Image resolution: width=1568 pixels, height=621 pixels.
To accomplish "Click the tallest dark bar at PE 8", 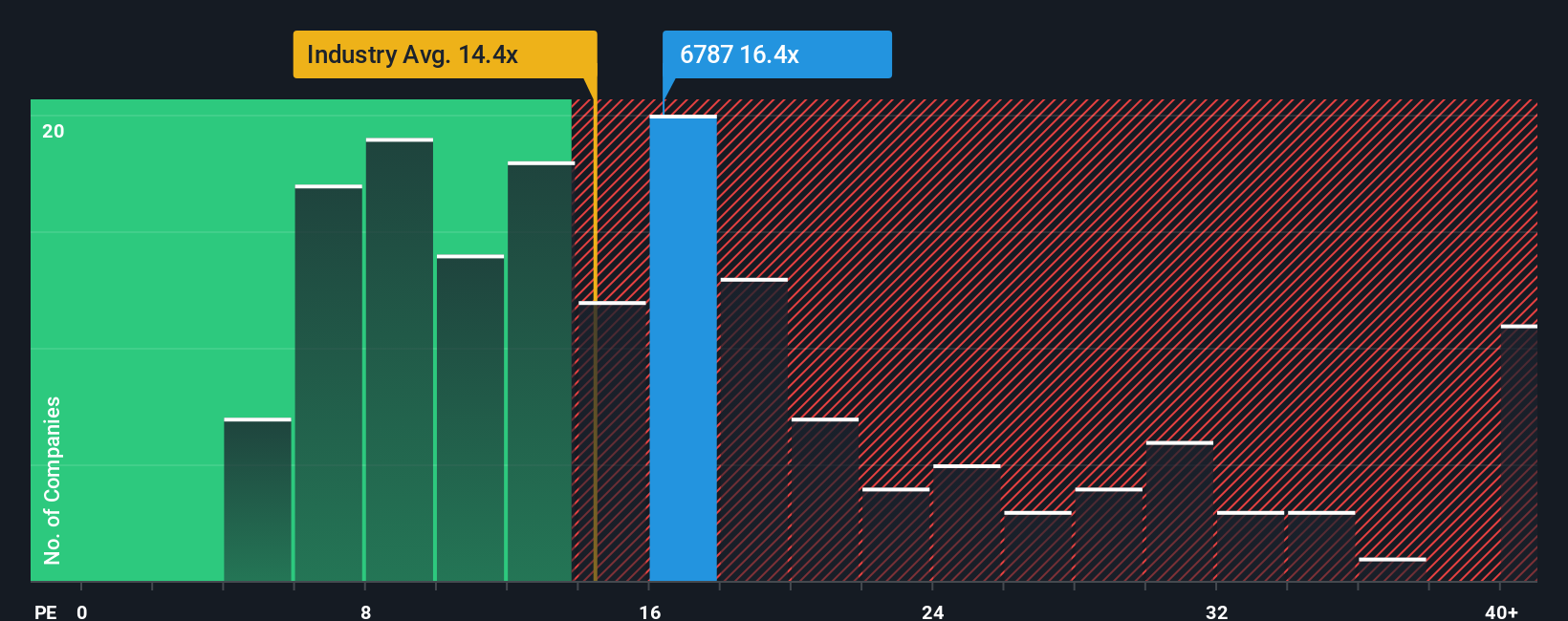I will point(399,359).
